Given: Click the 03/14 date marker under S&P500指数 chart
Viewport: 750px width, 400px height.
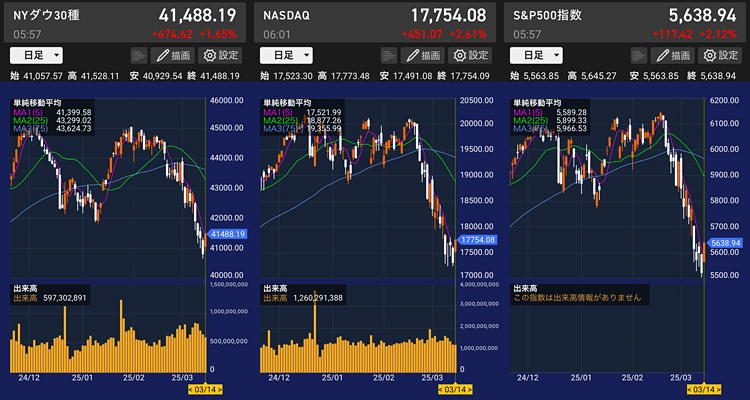Looking at the screenshot, I should [x=705, y=389].
